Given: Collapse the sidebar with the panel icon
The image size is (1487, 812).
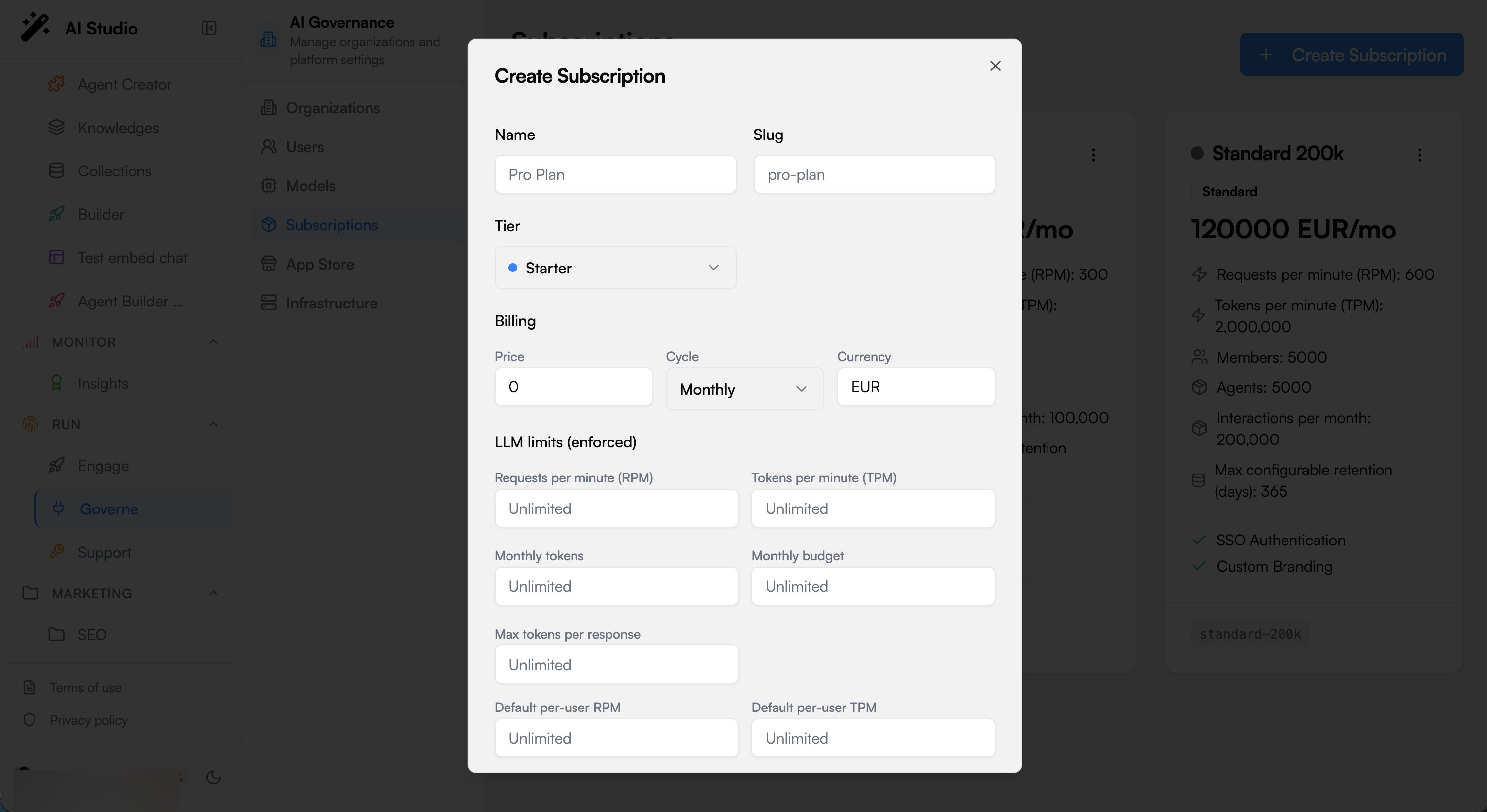Looking at the screenshot, I should coord(209,28).
